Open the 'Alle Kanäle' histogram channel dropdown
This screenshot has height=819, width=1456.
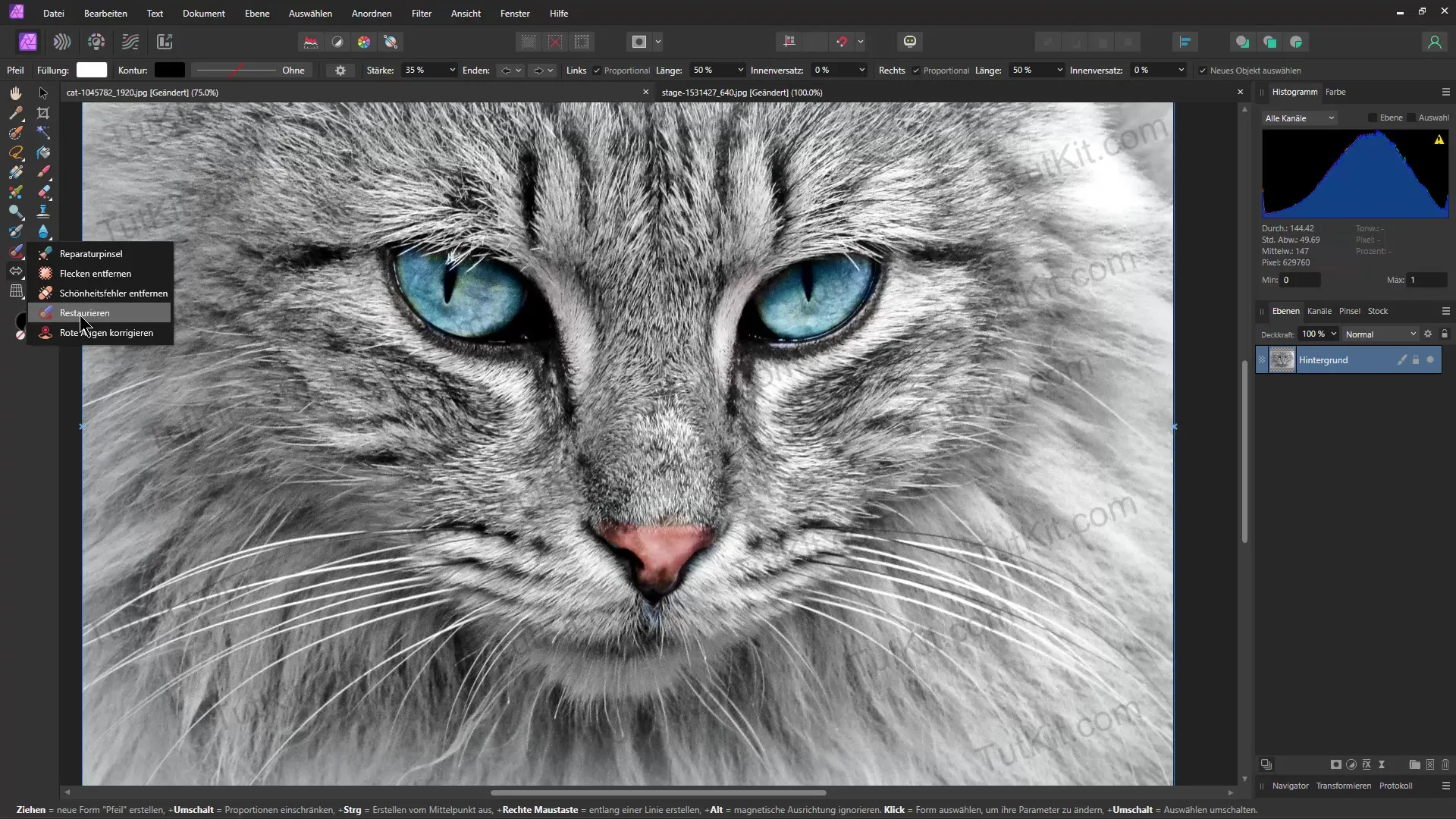[x=1300, y=118]
